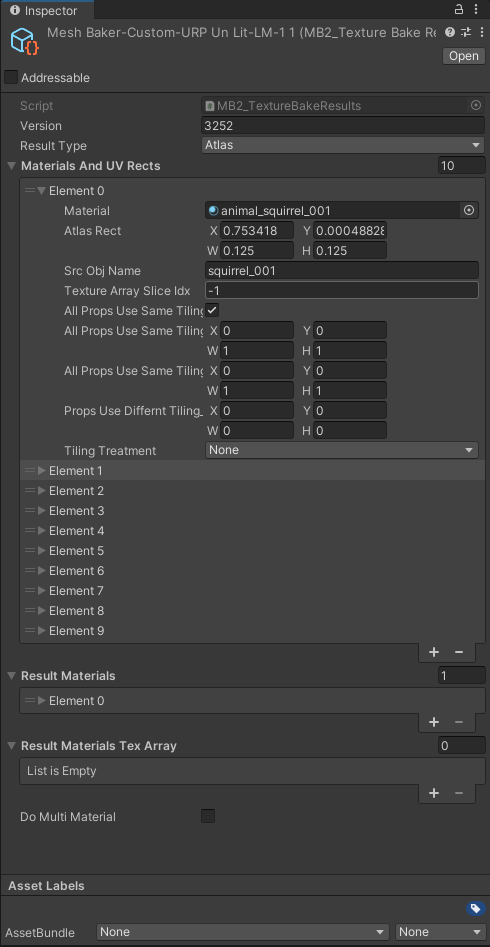Add element to Materials And UV Rects
Viewport: 490px width, 947px height.
(434, 652)
